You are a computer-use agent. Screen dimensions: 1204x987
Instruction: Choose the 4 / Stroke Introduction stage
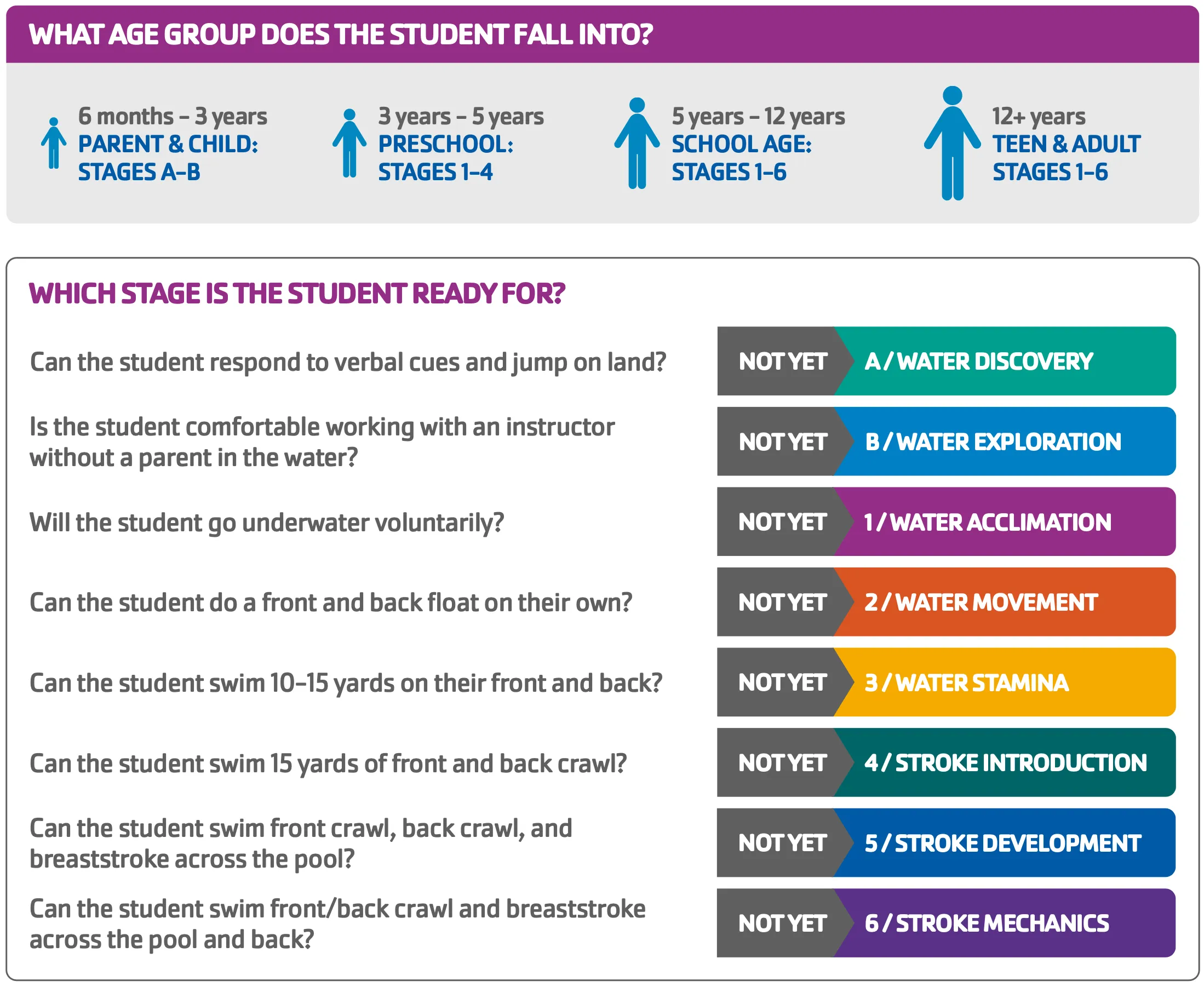point(1004,762)
